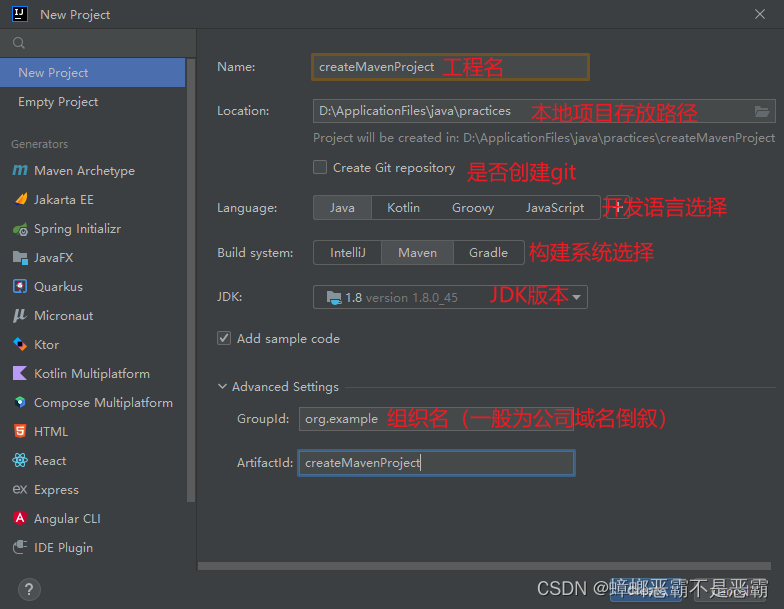The height and width of the screenshot is (609, 784).
Task: Click the sidebar search field
Action: point(98,43)
